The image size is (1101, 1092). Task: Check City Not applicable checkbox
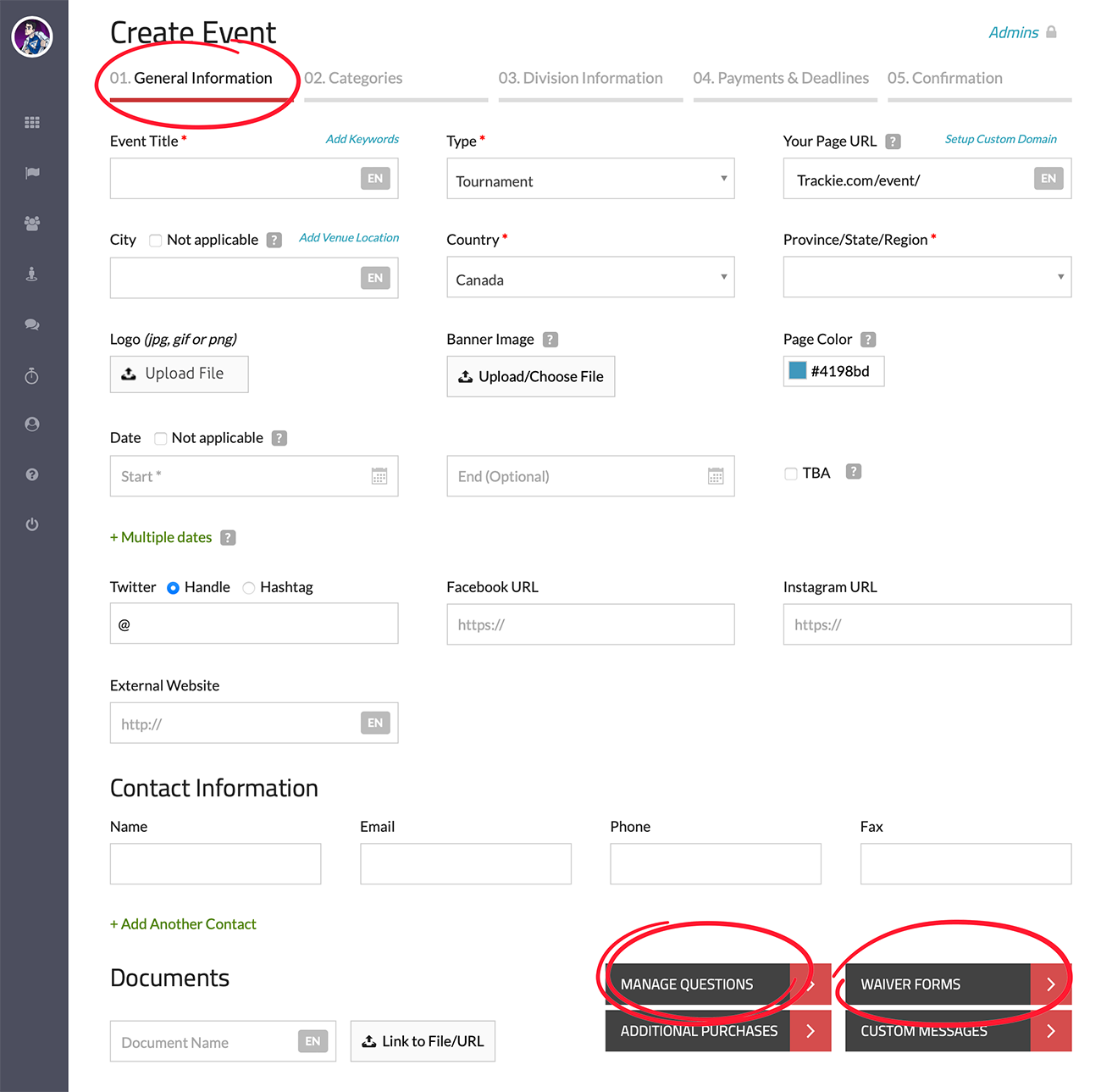tap(156, 241)
